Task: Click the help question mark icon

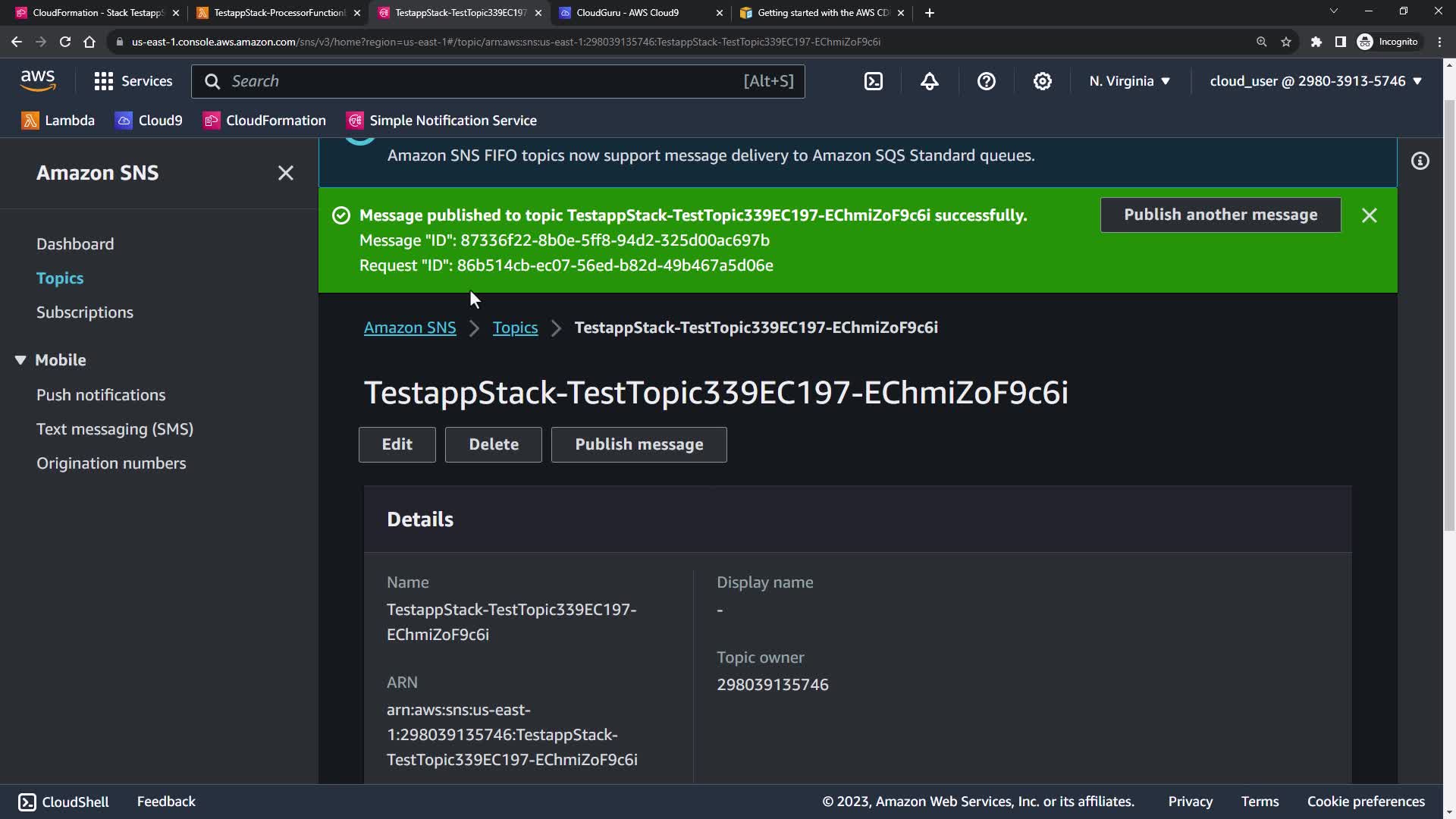Action: click(986, 81)
